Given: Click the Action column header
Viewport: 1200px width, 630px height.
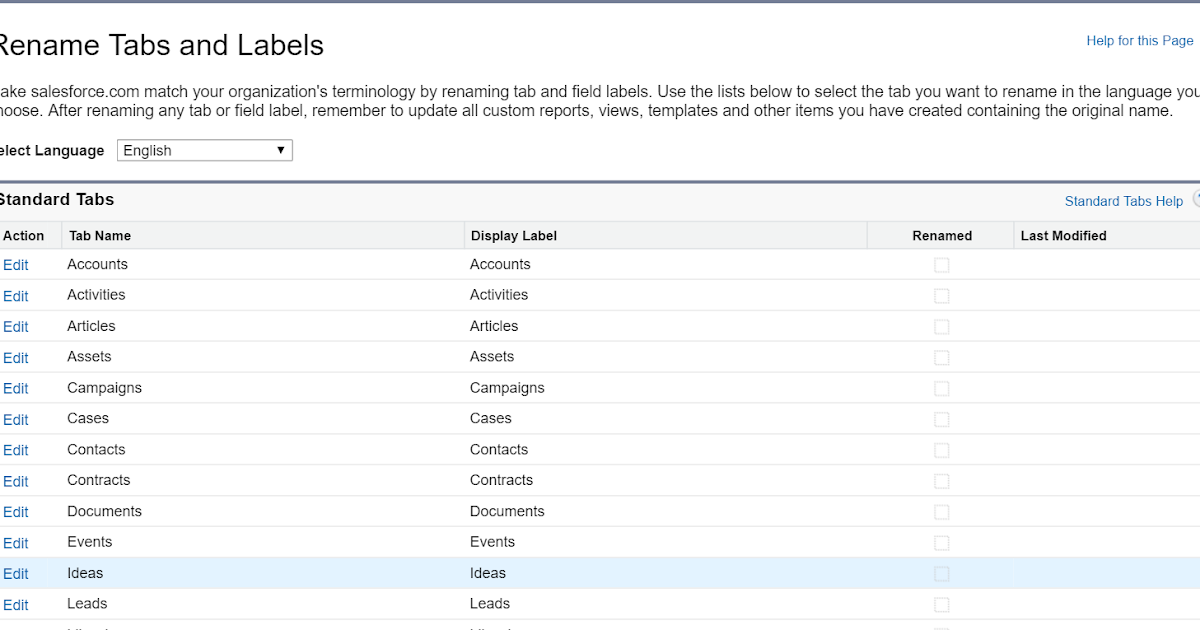Looking at the screenshot, I should click(24, 236).
